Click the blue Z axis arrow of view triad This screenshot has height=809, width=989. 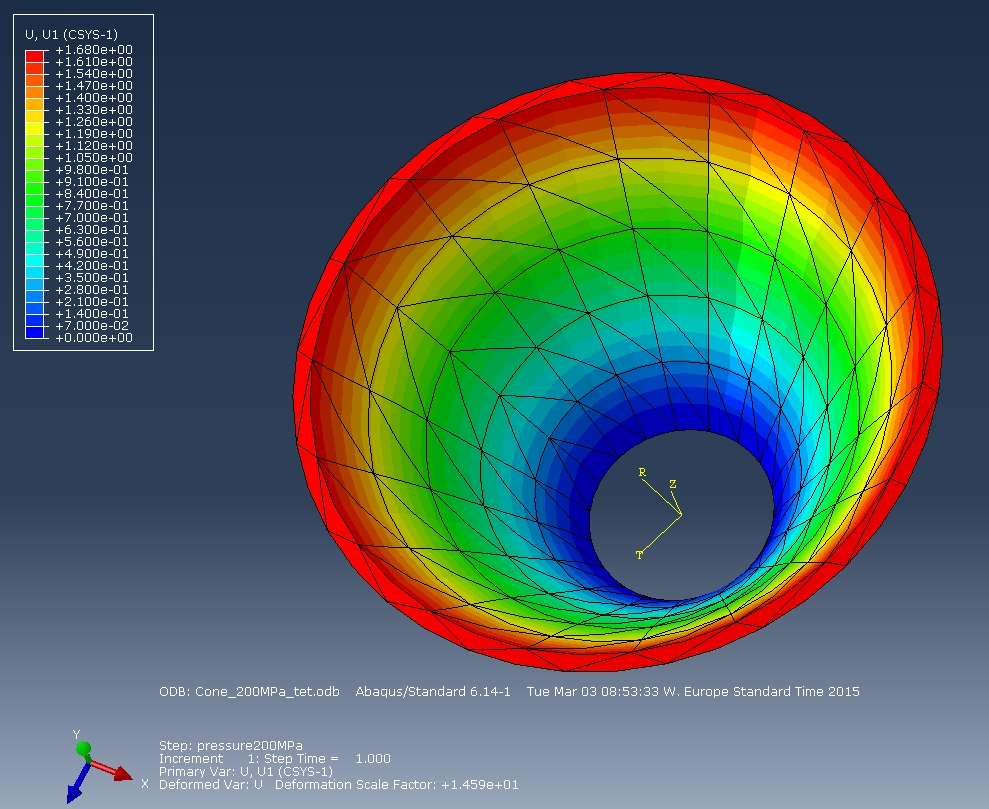coord(77,784)
